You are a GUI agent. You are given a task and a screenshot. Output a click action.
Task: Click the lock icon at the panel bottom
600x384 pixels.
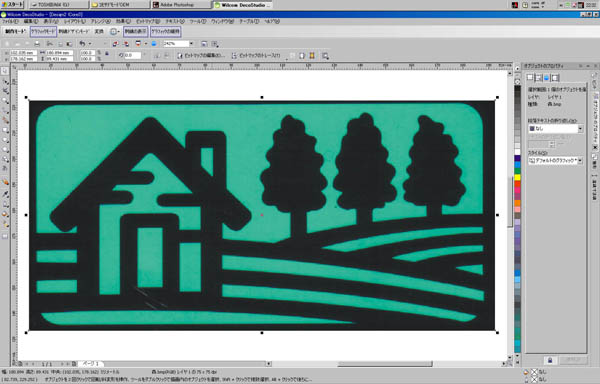click(550, 360)
